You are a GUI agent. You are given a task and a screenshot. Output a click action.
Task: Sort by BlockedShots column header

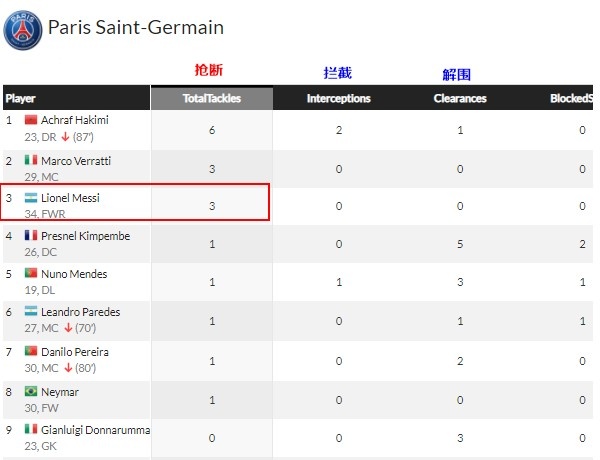click(571, 98)
